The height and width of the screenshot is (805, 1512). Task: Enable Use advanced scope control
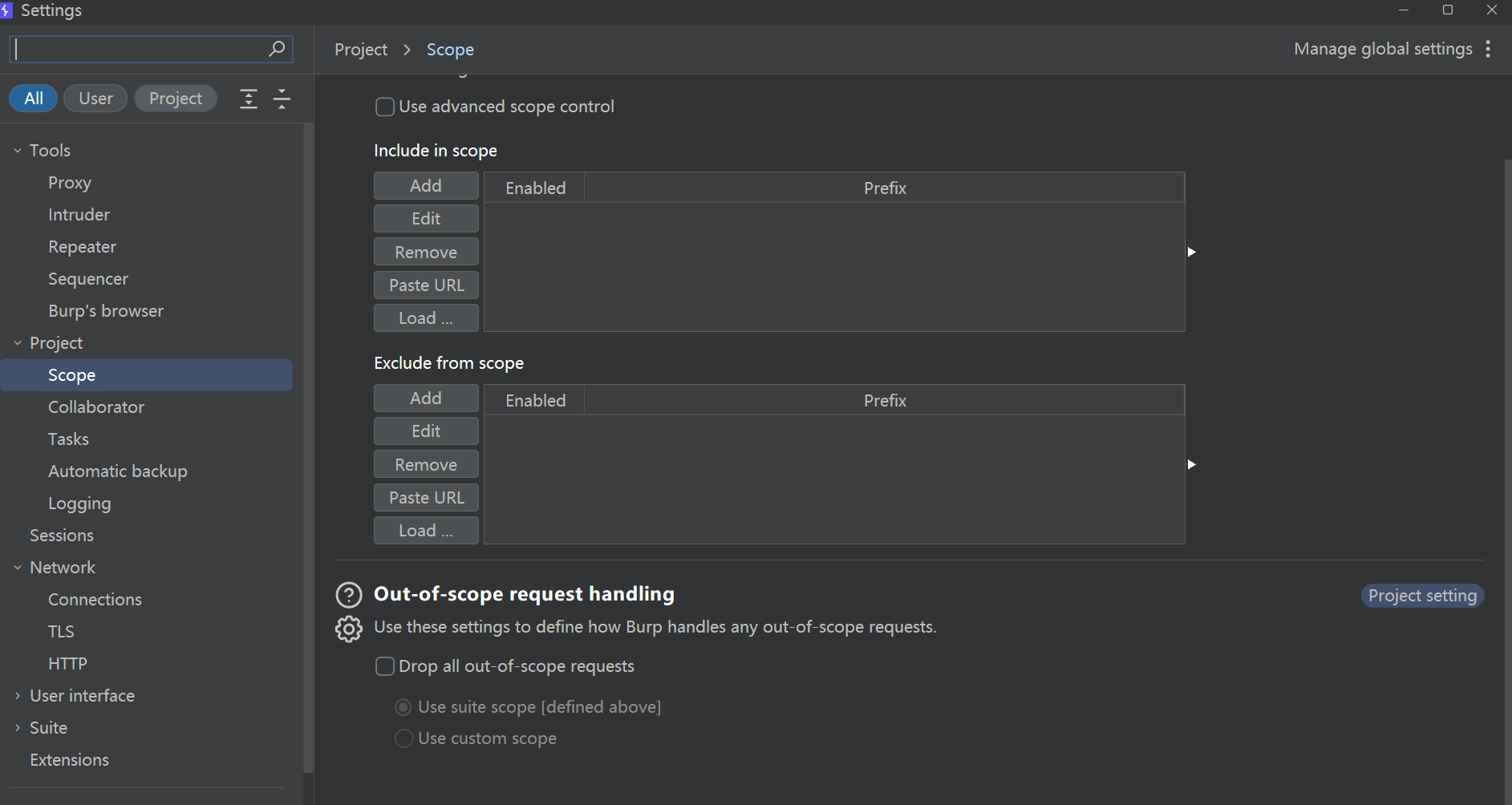pyautogui.click(x=385, y=107)
